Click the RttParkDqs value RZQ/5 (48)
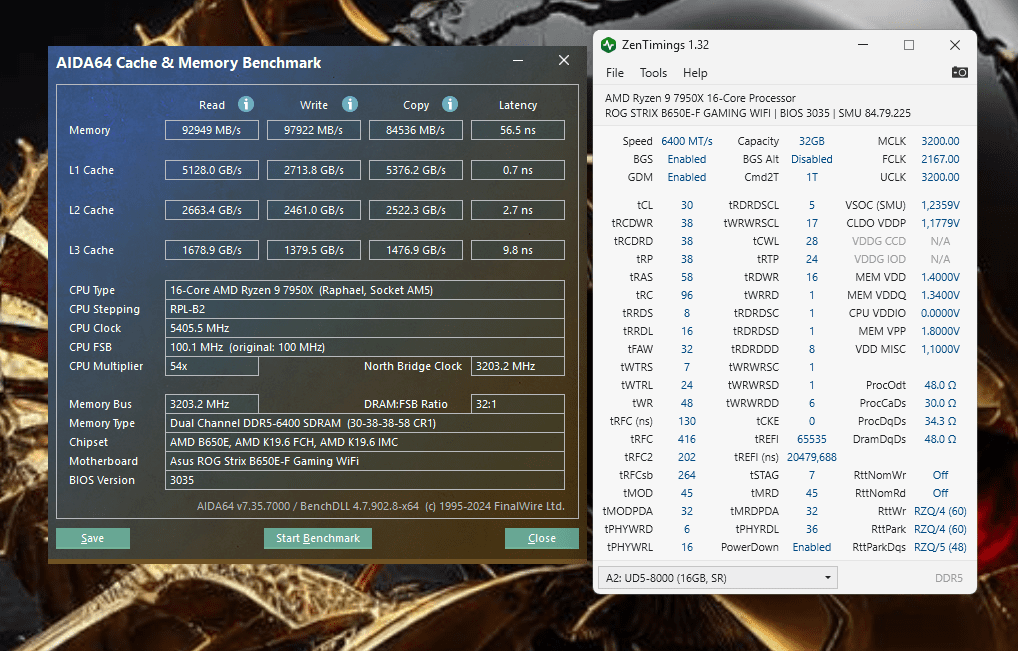The height and width of the screenshot is (651, 1018). (940, 547)
